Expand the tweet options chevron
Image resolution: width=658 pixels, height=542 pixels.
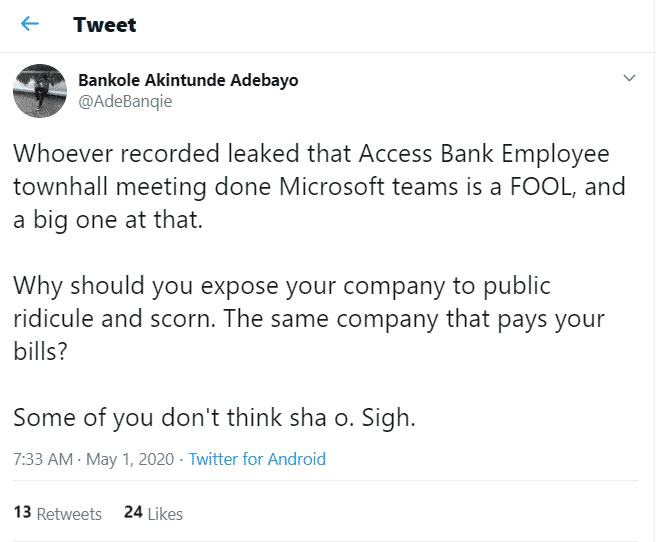tap(629, 78)
